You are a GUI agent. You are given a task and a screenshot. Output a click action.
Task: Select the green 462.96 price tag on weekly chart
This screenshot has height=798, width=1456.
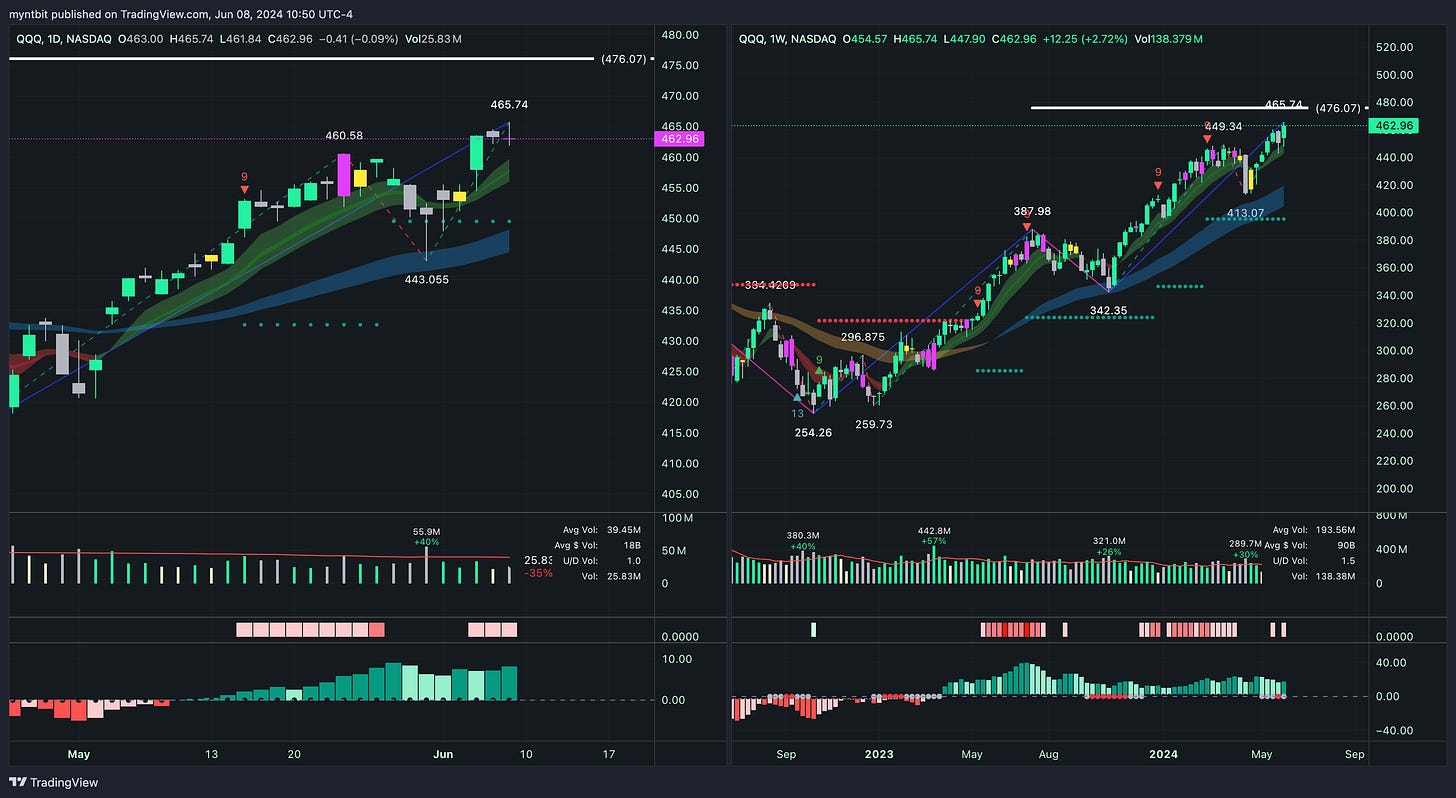click(x=1394, y=126)
